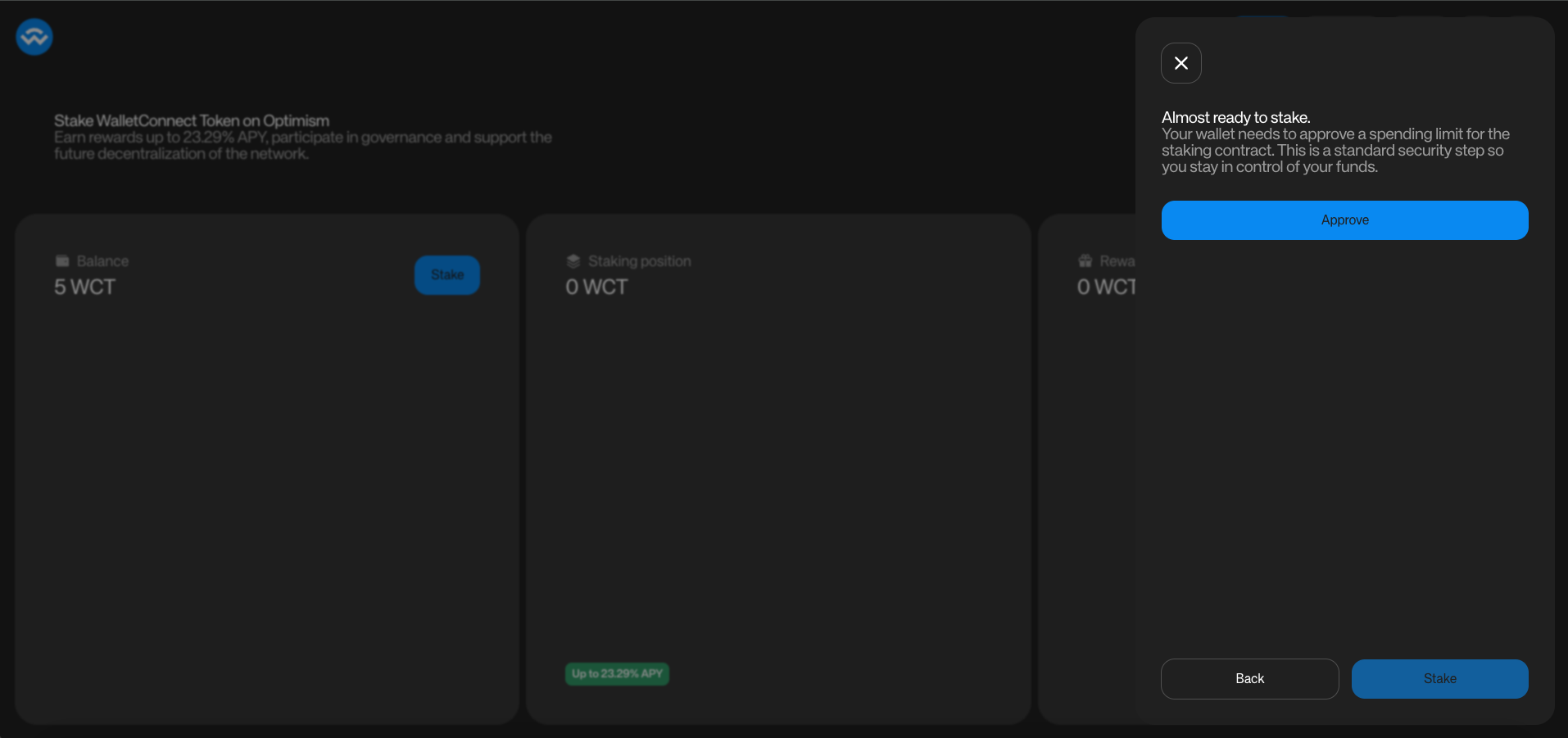This screenshot has width=1568, height=738.
Task: Click the 'Balance' label text
Action: (x=103, y=261)
